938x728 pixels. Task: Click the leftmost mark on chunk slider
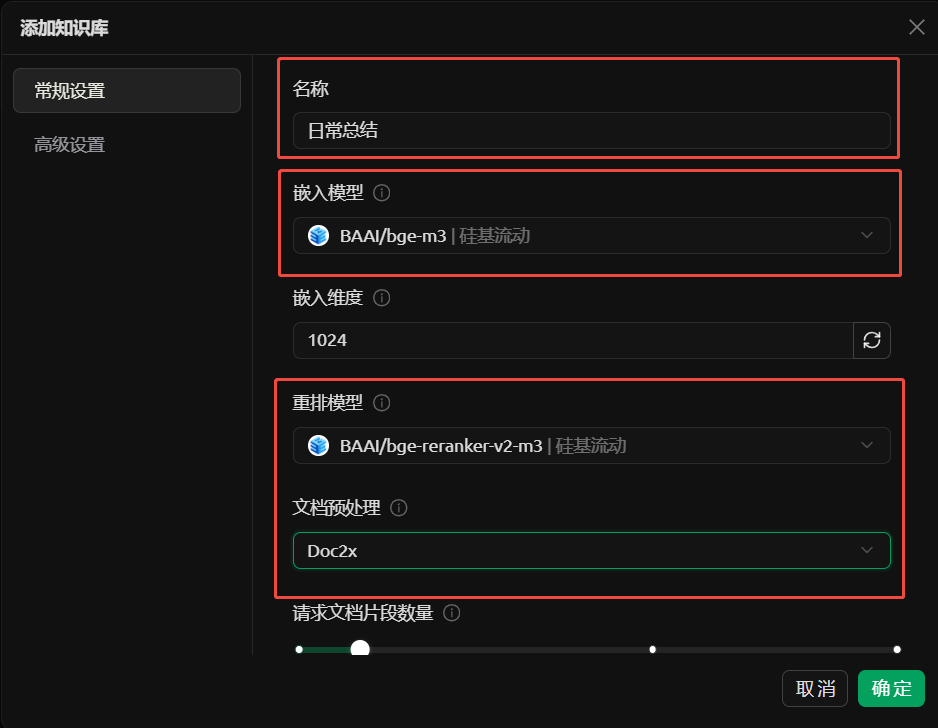[299, 650]
